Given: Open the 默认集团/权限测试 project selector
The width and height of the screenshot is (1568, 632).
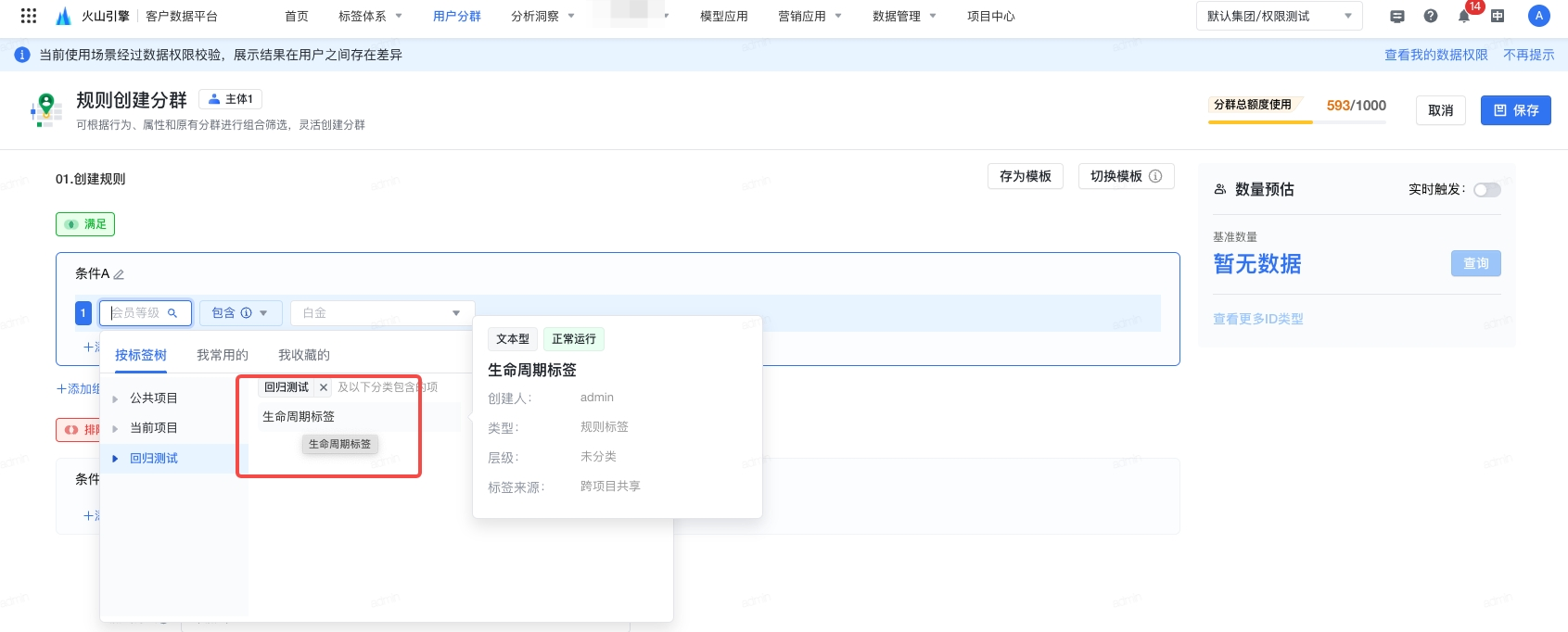Looking at the screenshot, I should 1279,16.
